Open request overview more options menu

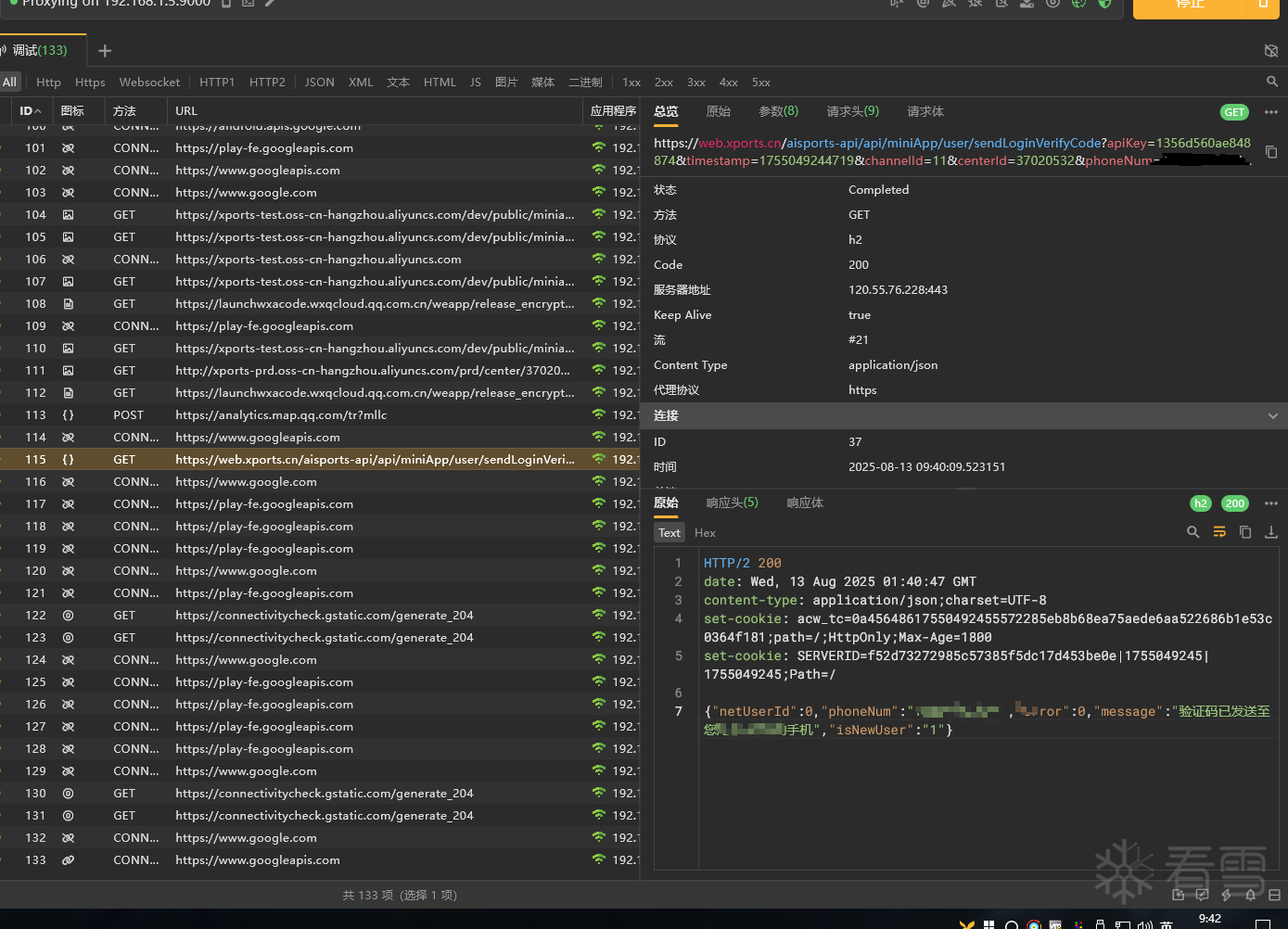[1271, 112]
